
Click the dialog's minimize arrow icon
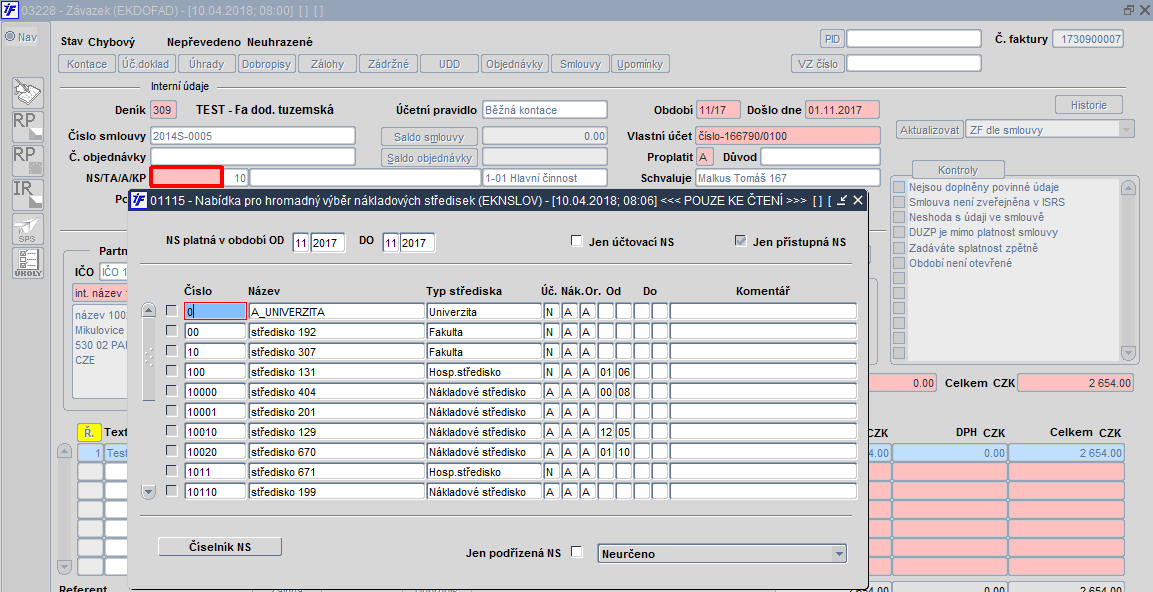click(x=842, y=200)
